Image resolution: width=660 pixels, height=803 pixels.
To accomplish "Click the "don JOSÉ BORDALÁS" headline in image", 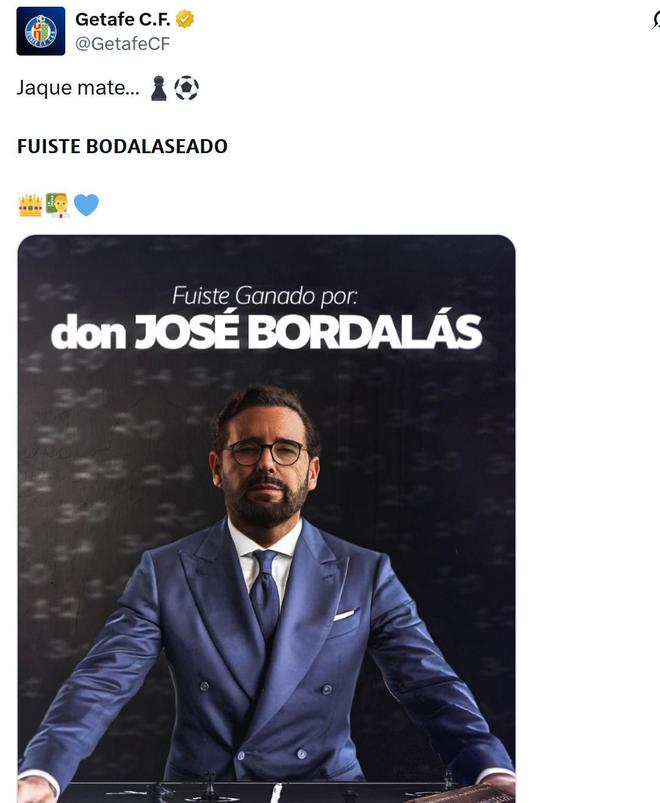I will (266, 333).
